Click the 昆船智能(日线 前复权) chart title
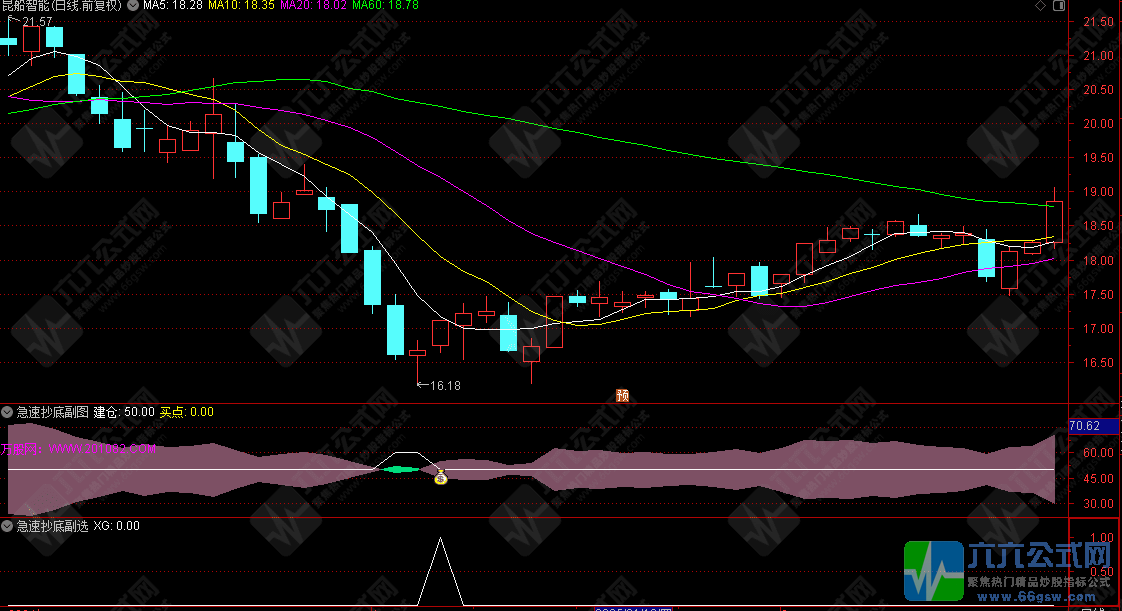This screenshot has width=1122, height=611. (x=62, y=6)
